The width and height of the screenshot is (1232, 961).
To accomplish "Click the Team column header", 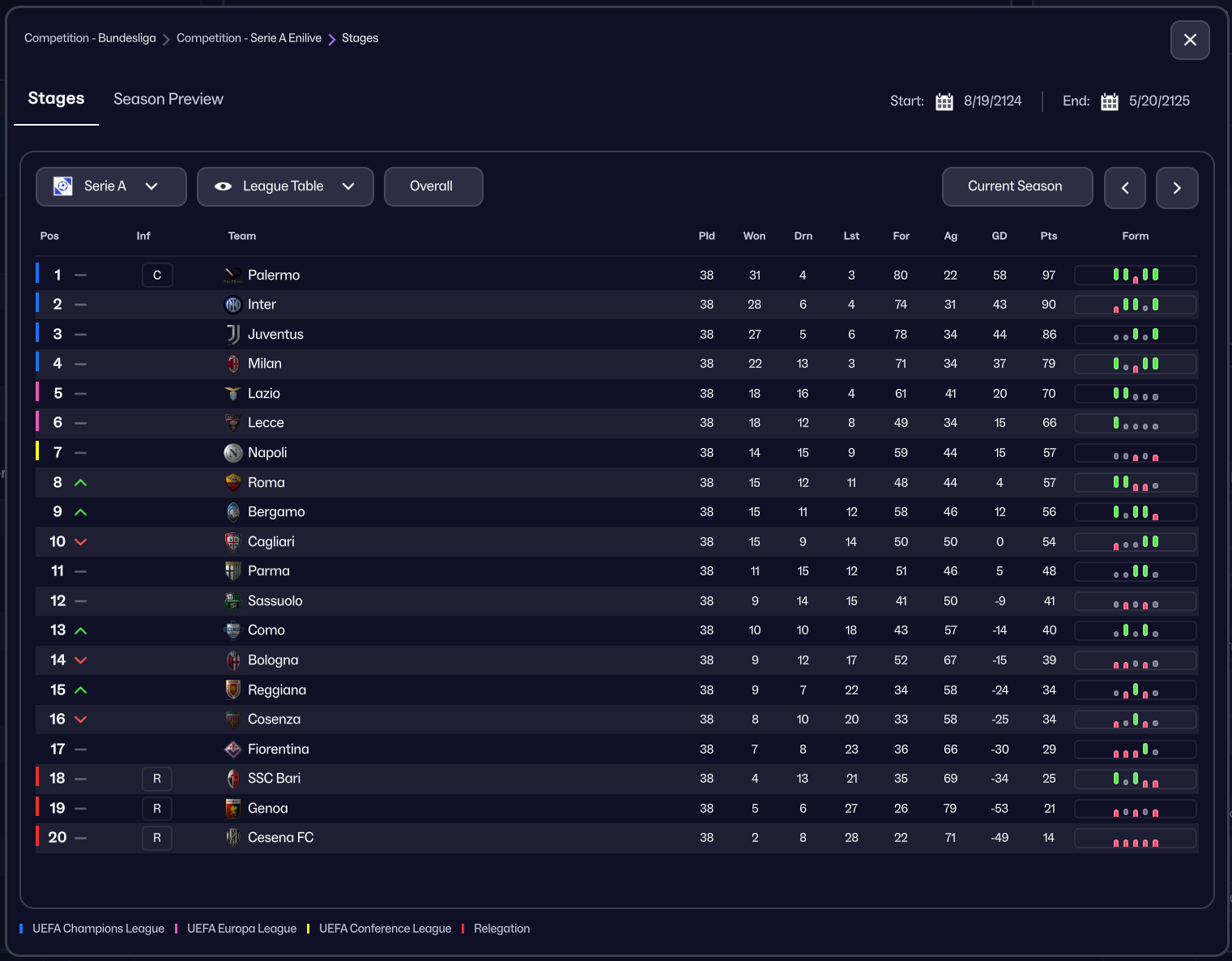I will coord(242,236).
